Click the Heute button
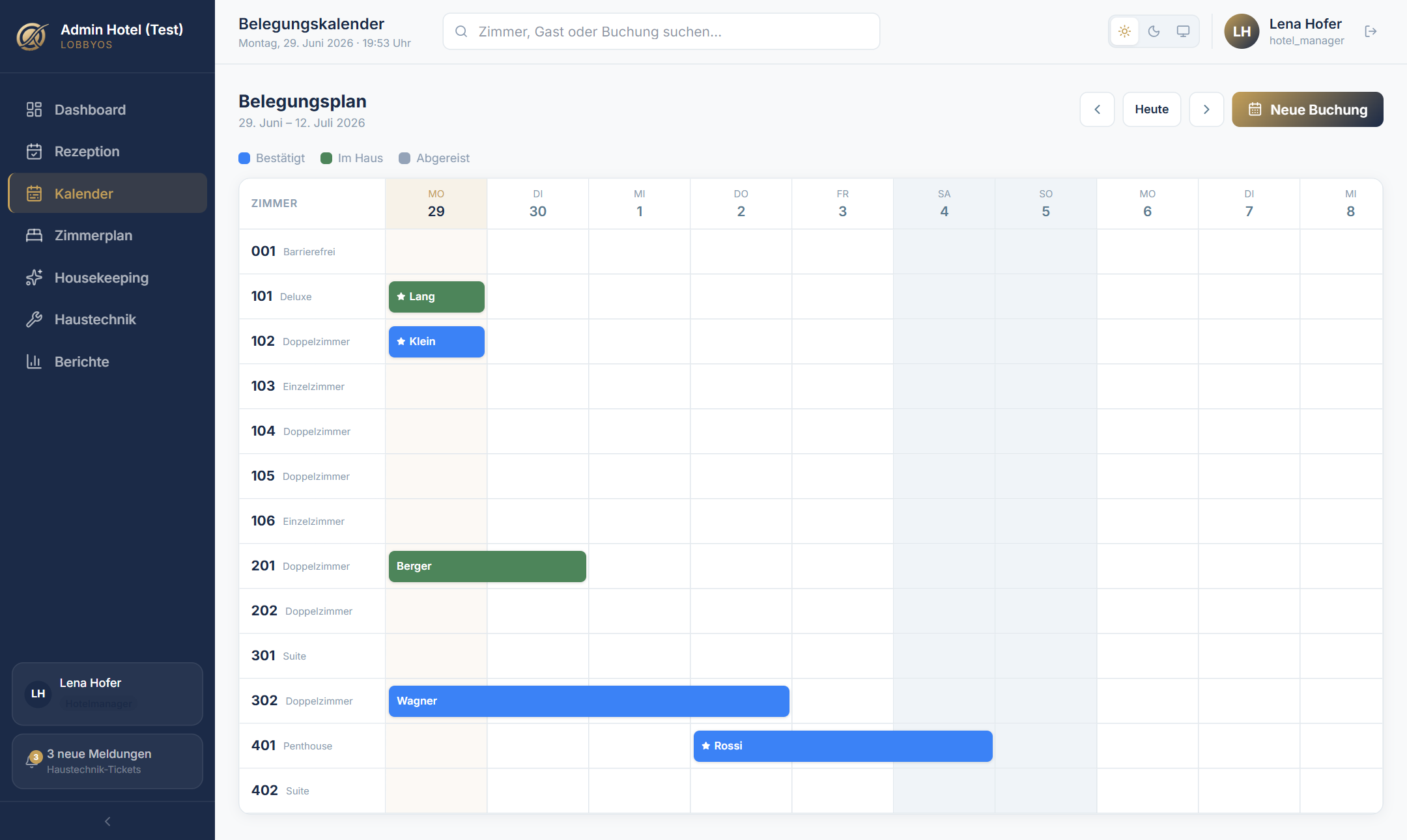The height and width of the screenshot is (840, 1407). tap(1152, 109)
